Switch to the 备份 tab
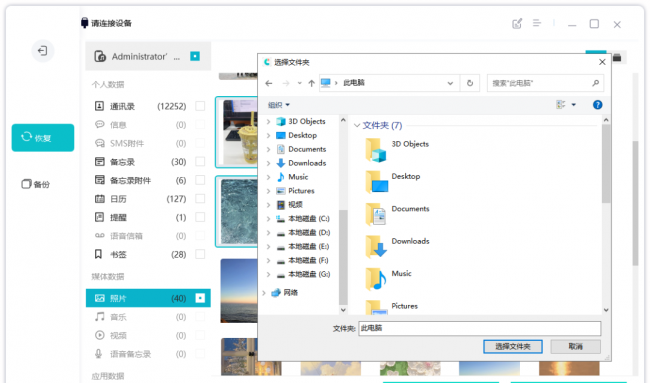This screenshot has height=383, width=650. 36,184
